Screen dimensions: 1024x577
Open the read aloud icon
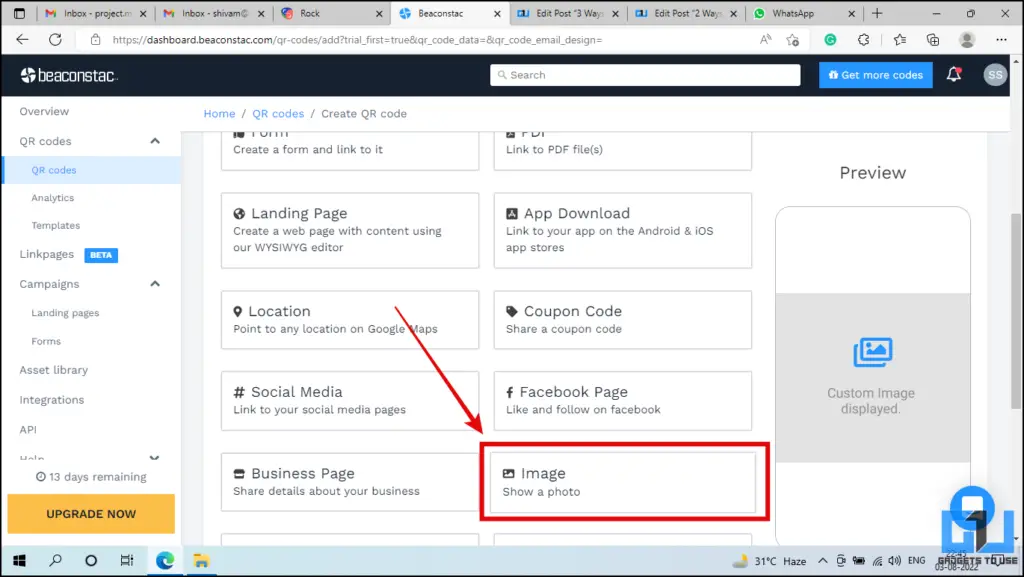tap(765, 40)
